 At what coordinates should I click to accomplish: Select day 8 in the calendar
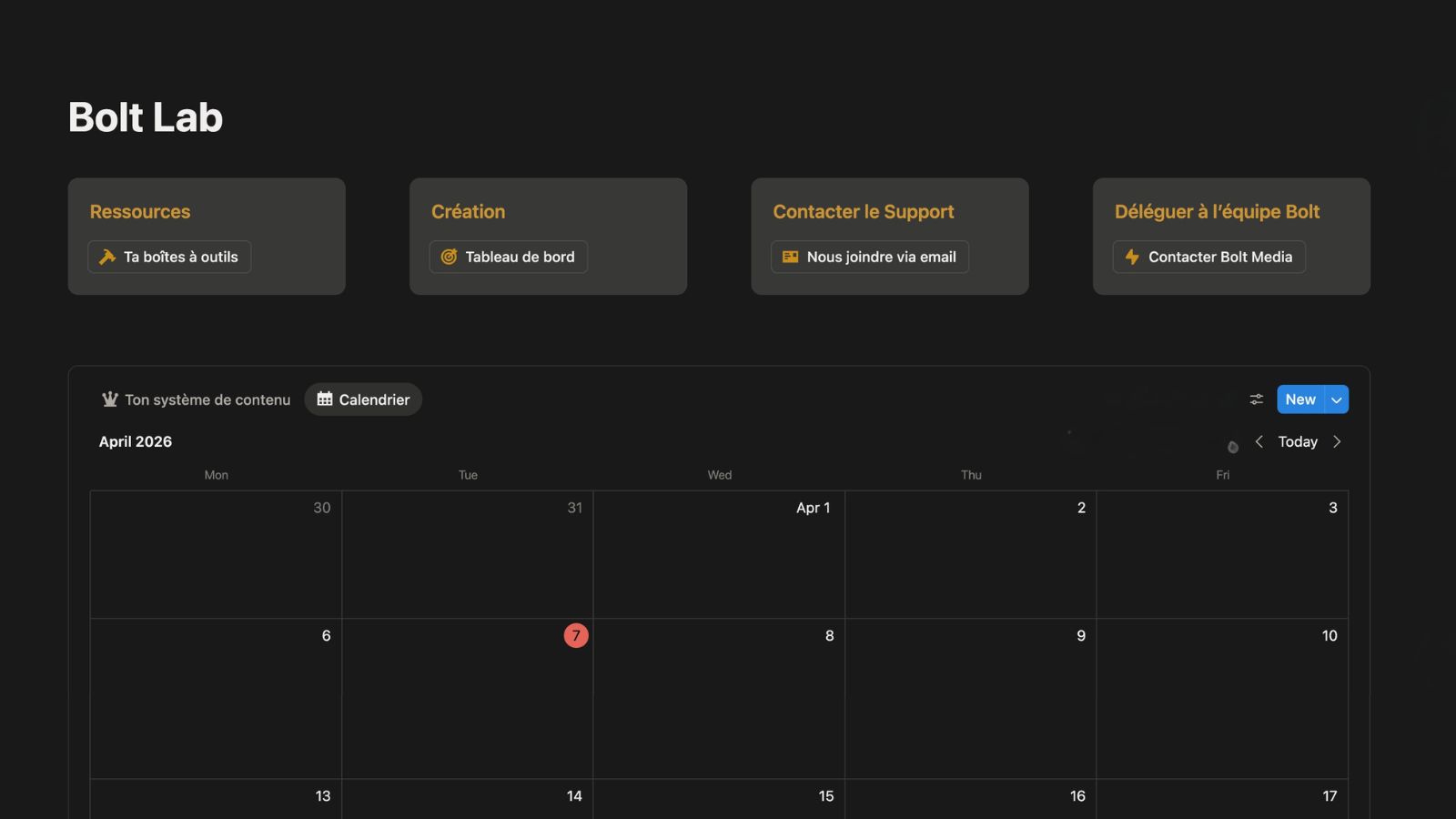(x=719, y=699)
